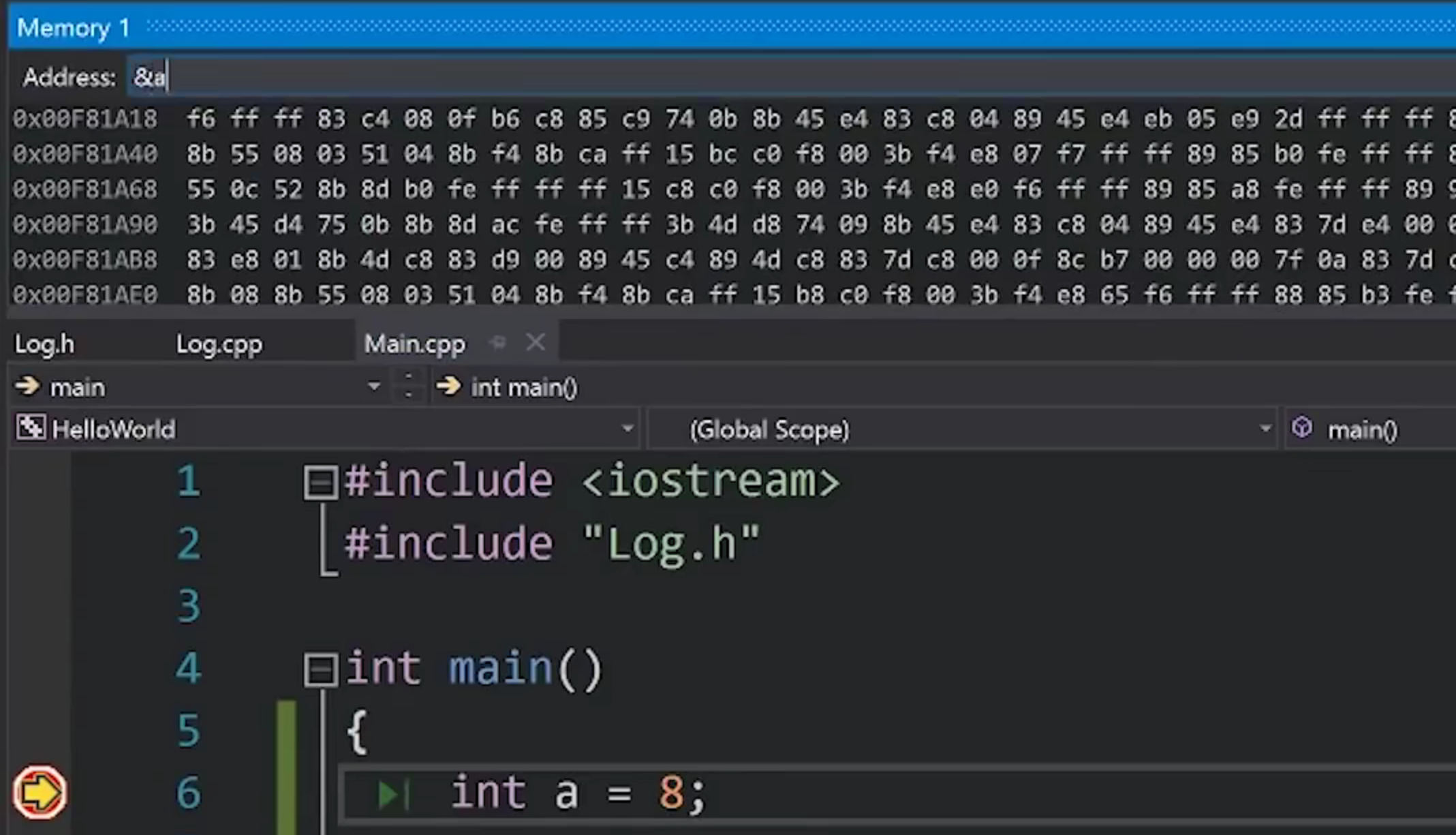Click memory address 0x00F81AB8
The height and width of the screenshot is (835, 1456).
(85, 260)
